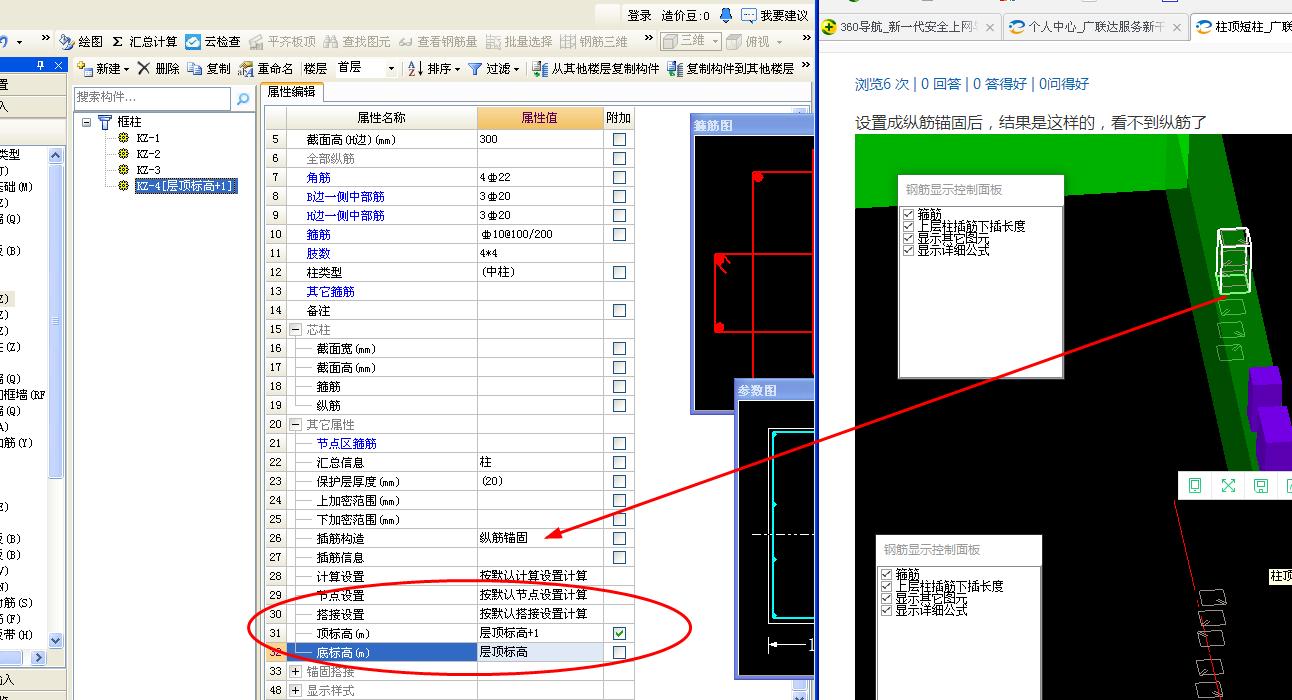Check 附加 box for 角筋 row
This screenshot has width=1292, height=700.
(x=620, y=177)
